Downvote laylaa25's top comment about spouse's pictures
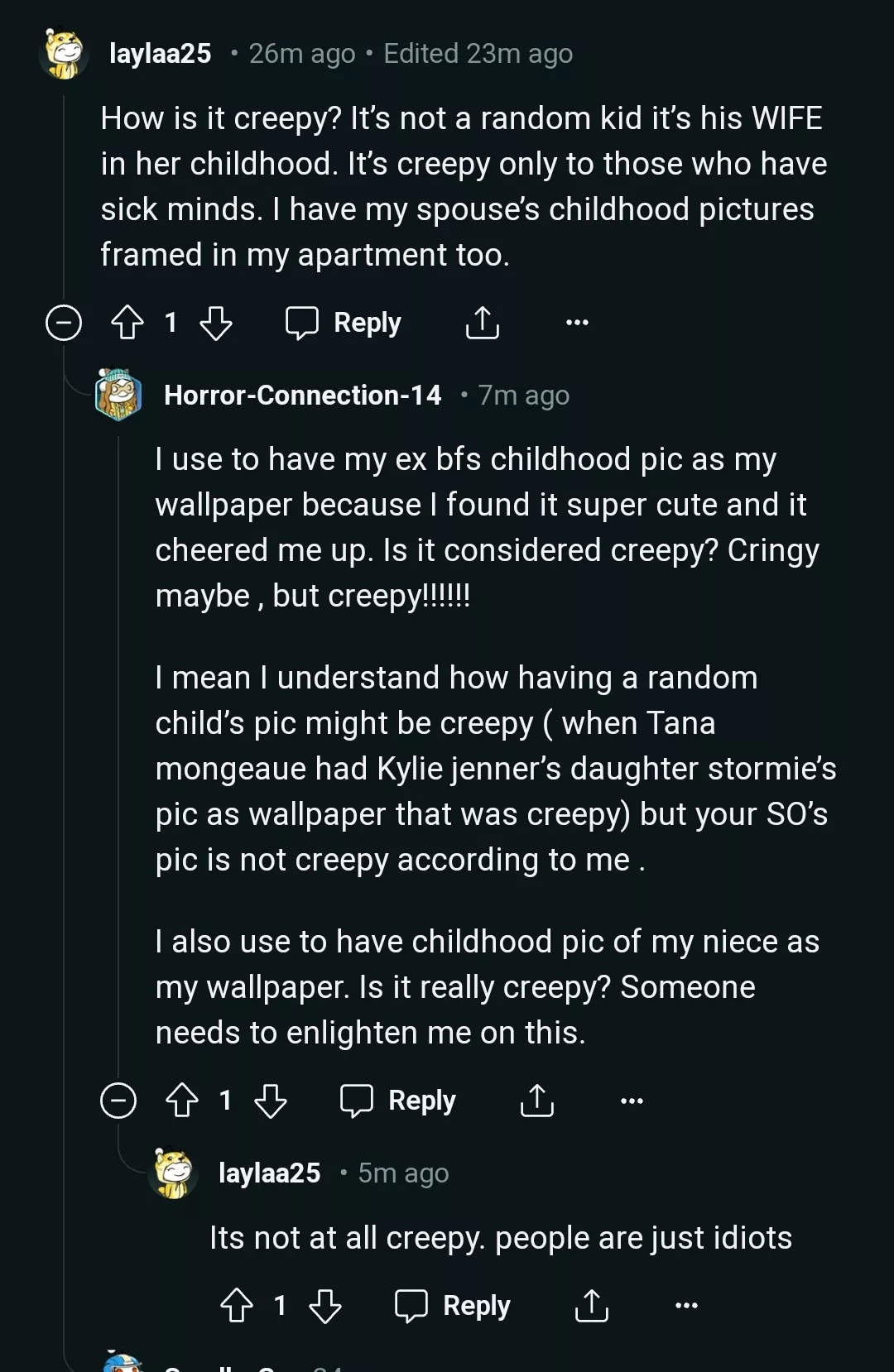The width and height of the screenshot is (894, 1372). pos(216,323)
